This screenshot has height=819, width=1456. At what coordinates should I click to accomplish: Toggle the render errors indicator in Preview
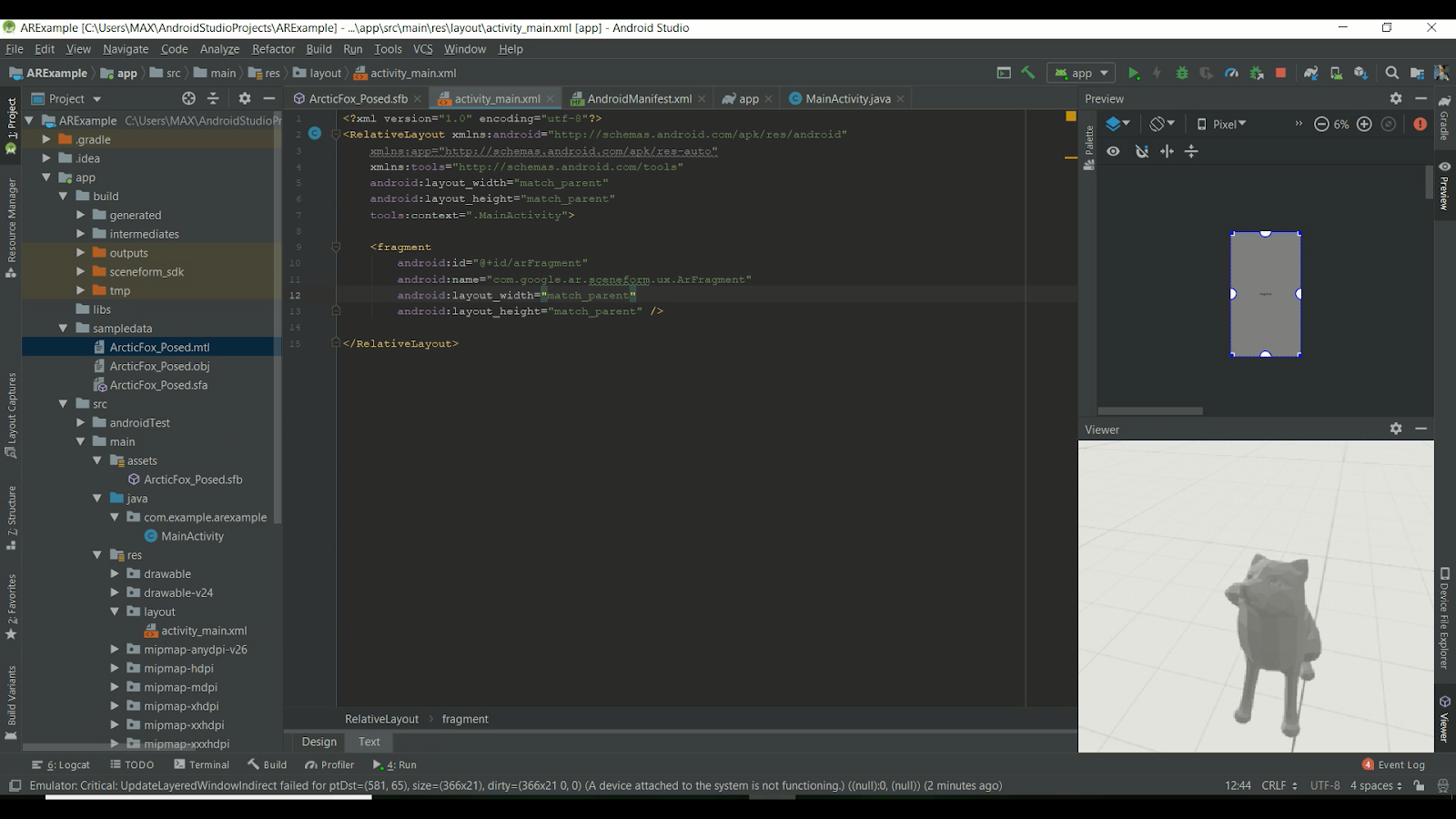click(1420, 125)
